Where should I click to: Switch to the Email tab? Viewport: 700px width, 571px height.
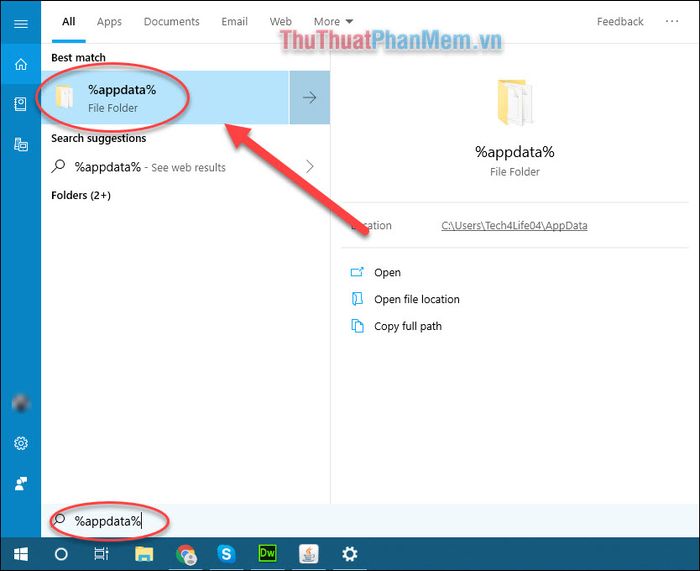[x=234, y=21]
